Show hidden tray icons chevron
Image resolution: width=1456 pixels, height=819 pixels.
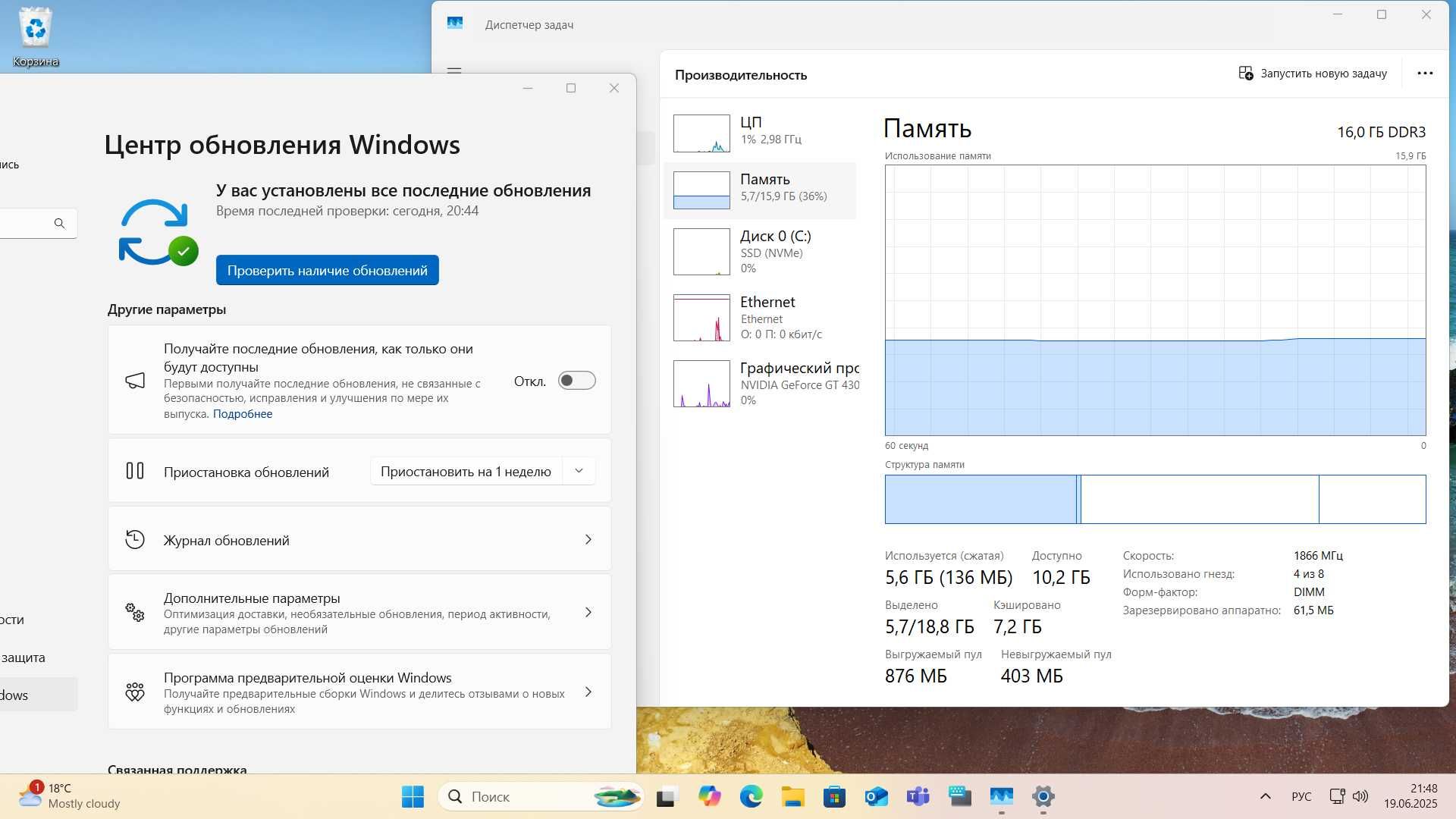coord(1265,796)
